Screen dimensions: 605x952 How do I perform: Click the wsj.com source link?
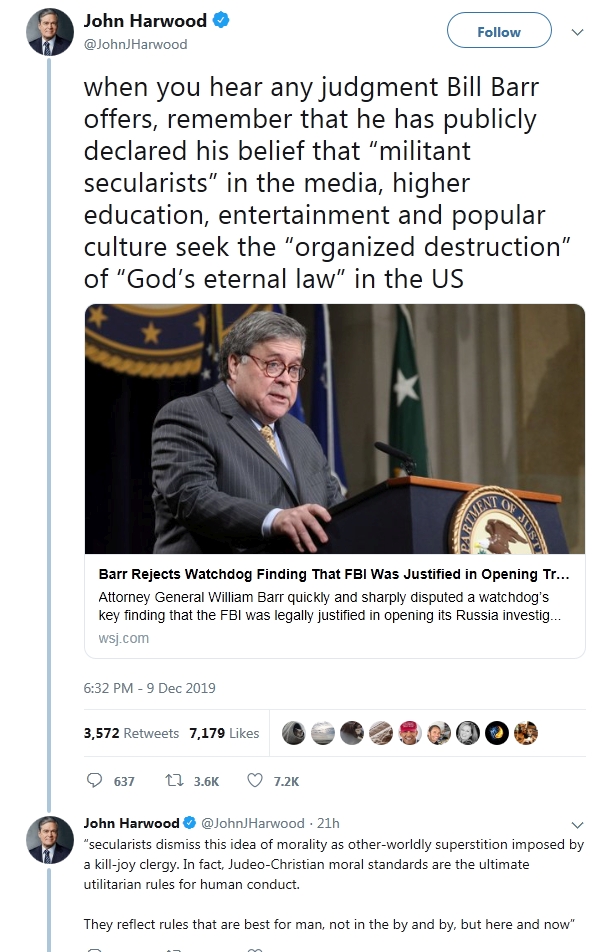[x=123, y=638]
